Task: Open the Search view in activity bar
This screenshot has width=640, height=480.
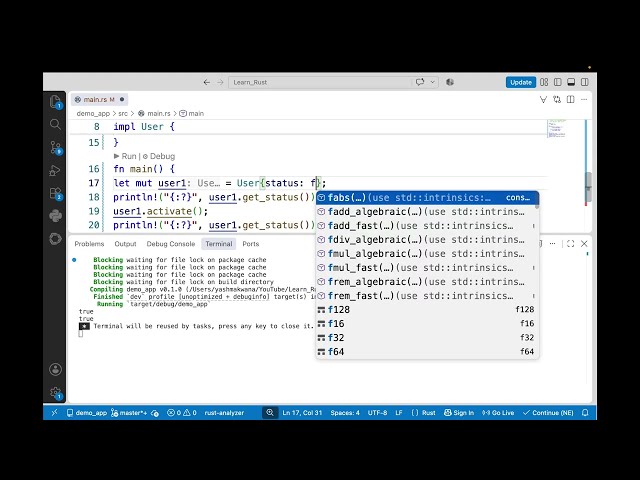Action: [x=55, y=124]
